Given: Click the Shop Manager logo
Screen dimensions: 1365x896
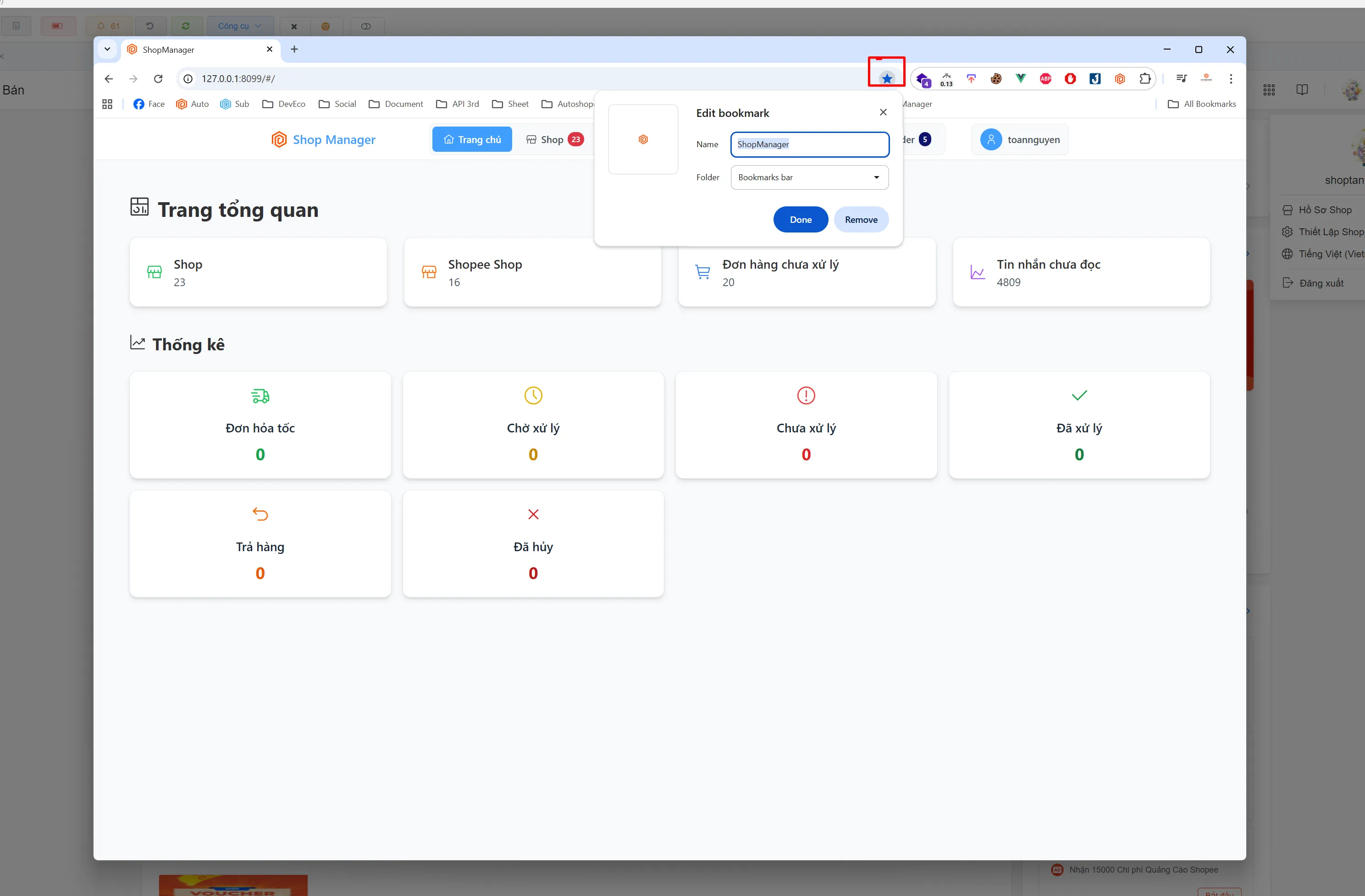Looking at the screenshot, I should coord(323,139).
